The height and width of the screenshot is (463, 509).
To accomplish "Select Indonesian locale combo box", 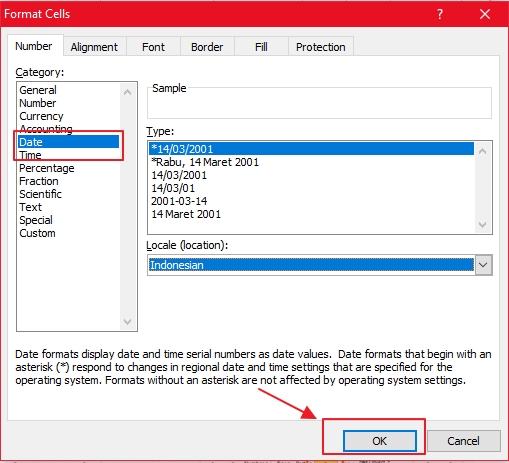I will pos(320,265).
